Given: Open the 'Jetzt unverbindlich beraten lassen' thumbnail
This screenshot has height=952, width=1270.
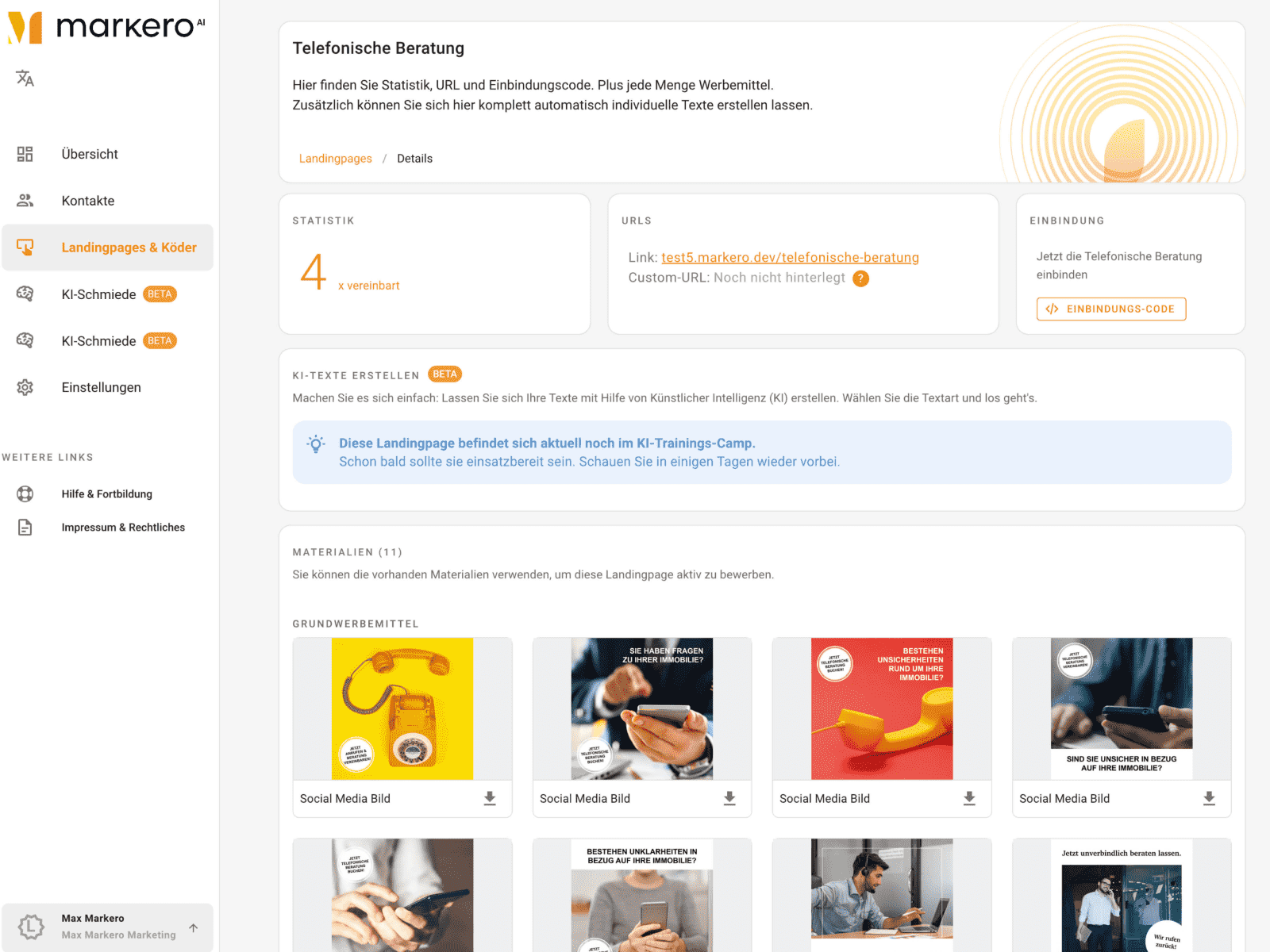Looking at the screenshot, I should 1122,895.
